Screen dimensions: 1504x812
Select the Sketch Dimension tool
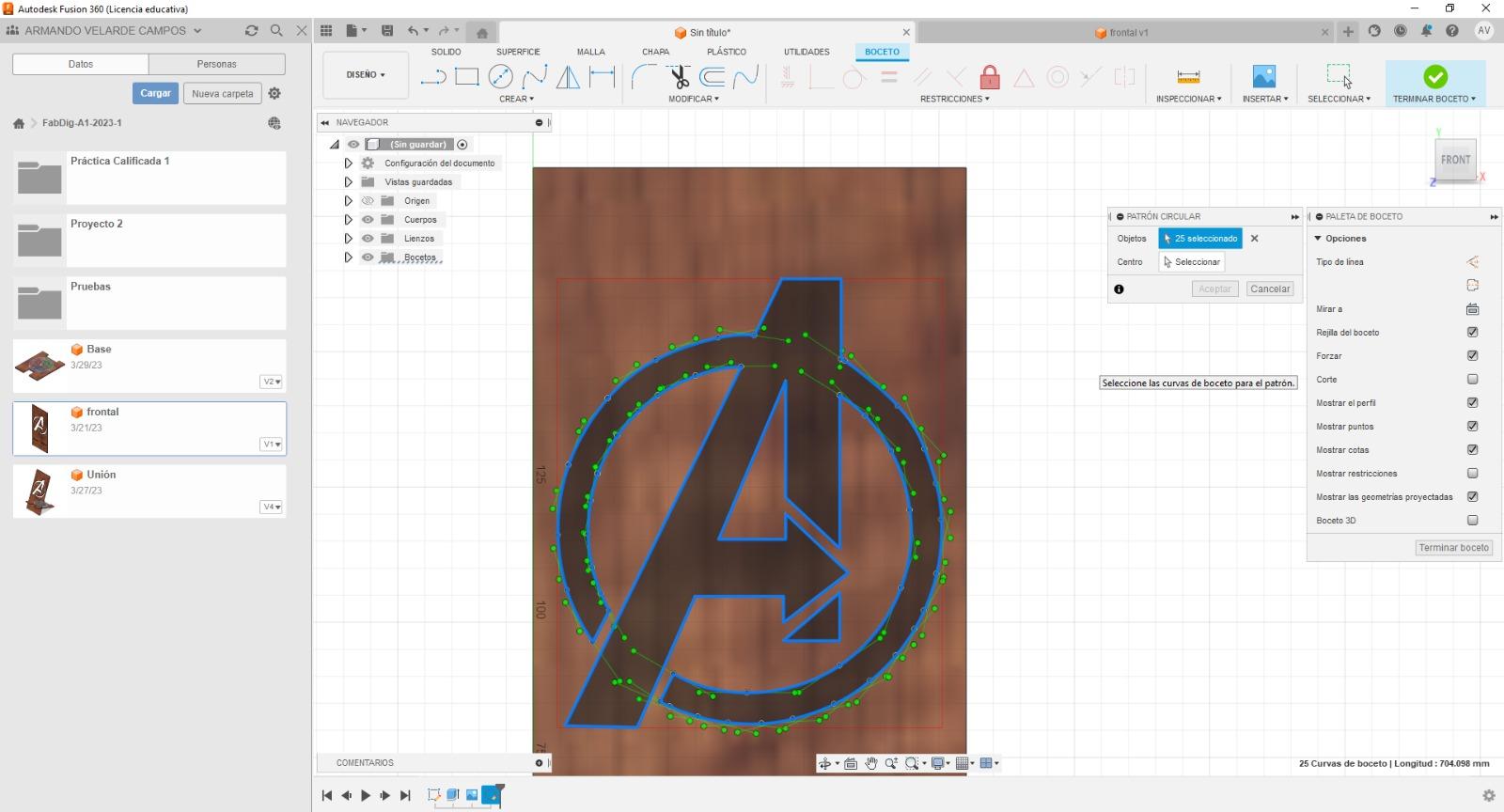coord(602,77)
